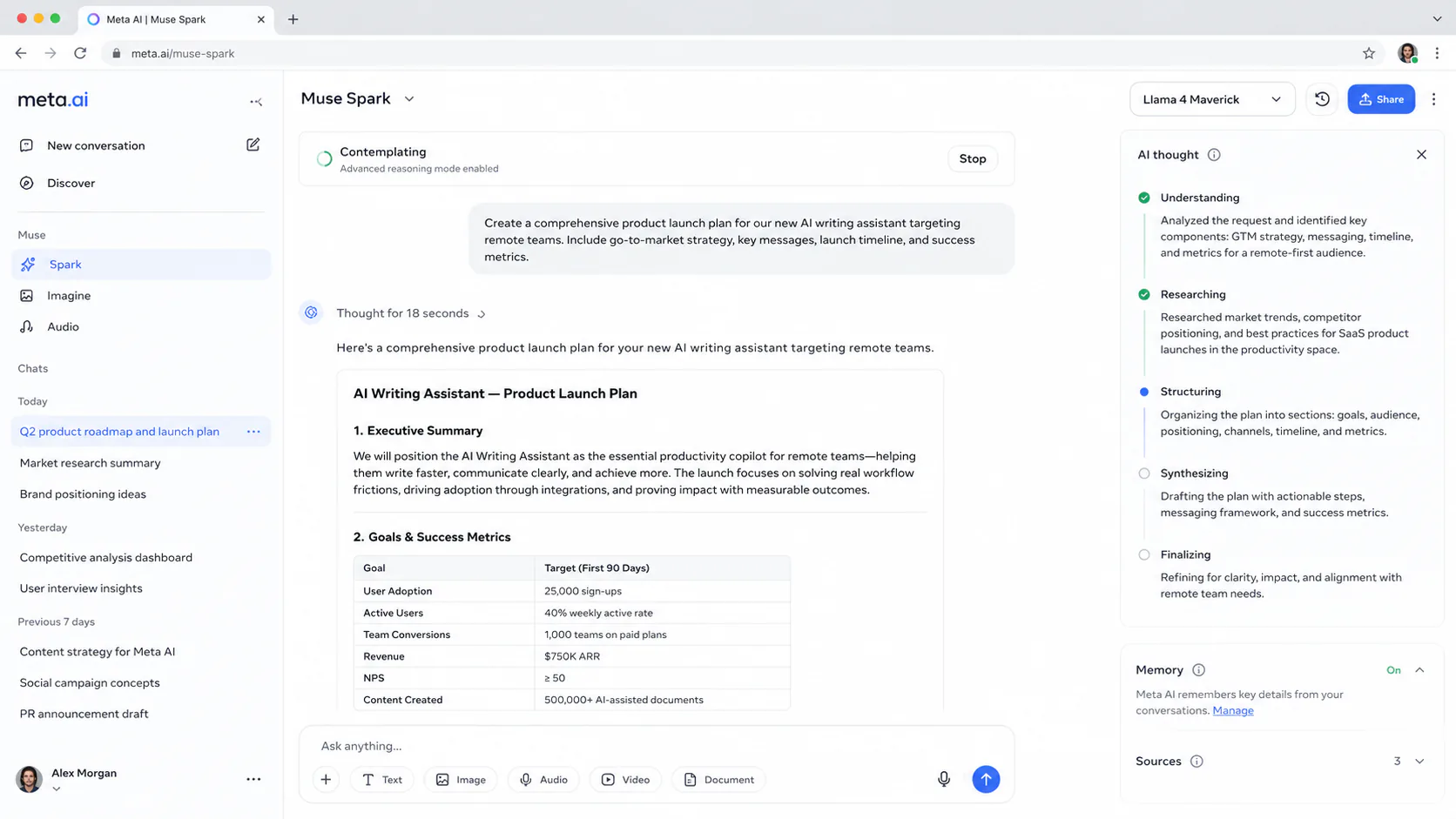Open a new browser tab
1456x819 pixels.
tap(293, 19)
